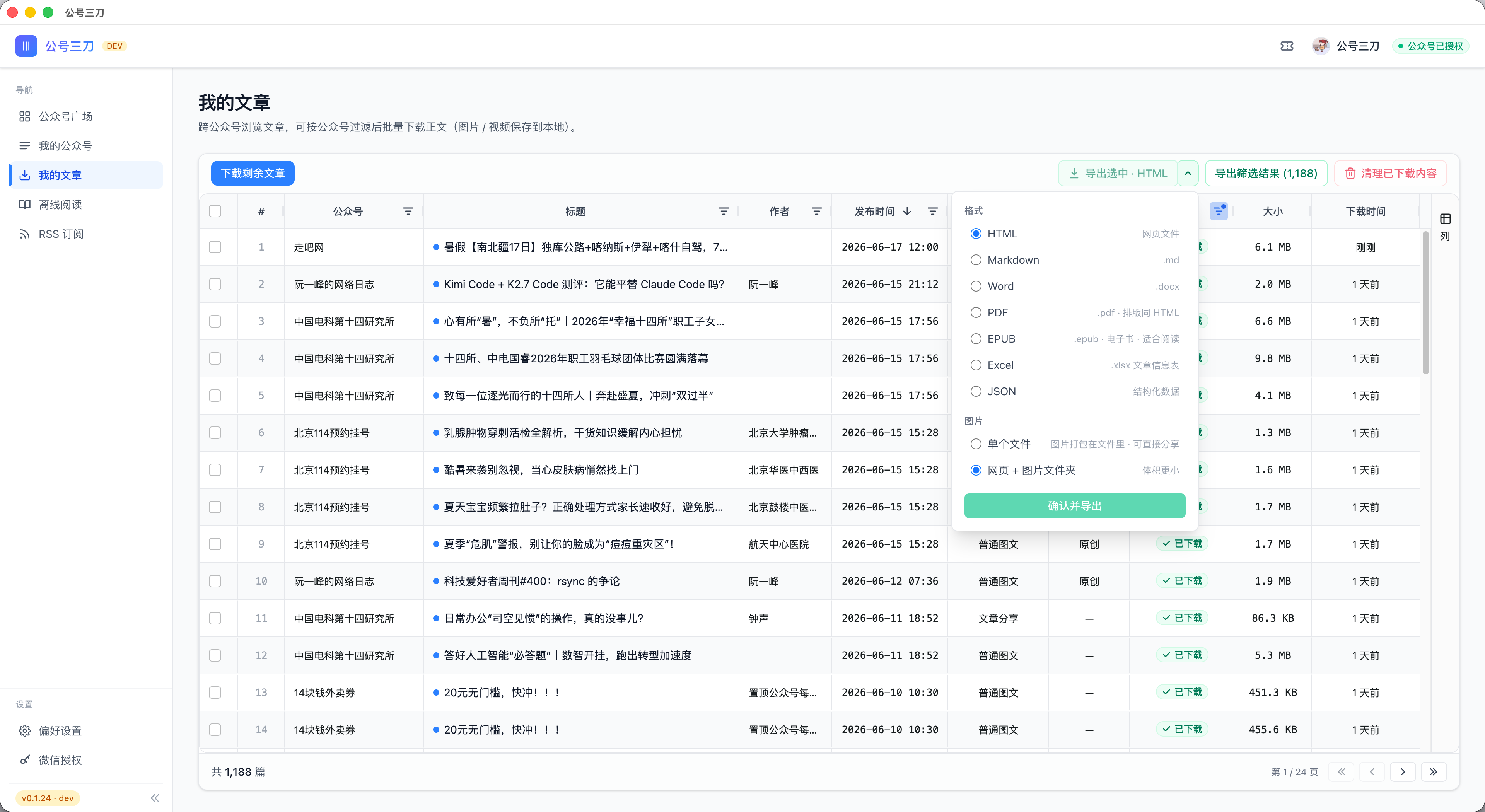Click the DEV badge next to logo

coord(115,46)
